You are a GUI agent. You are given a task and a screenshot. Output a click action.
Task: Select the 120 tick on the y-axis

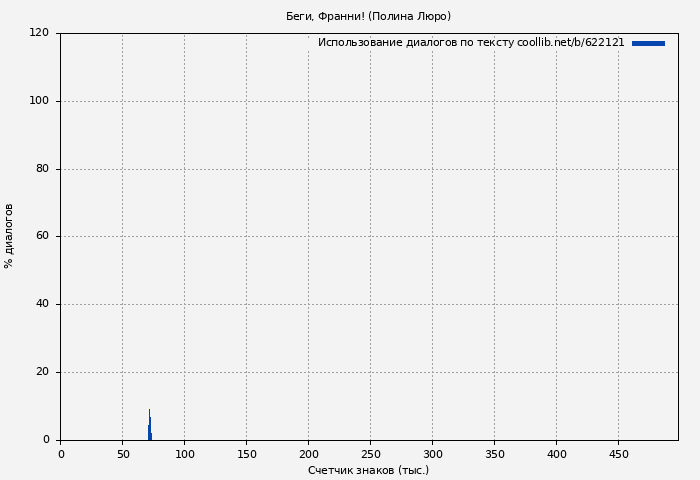[x=39, y=33]
